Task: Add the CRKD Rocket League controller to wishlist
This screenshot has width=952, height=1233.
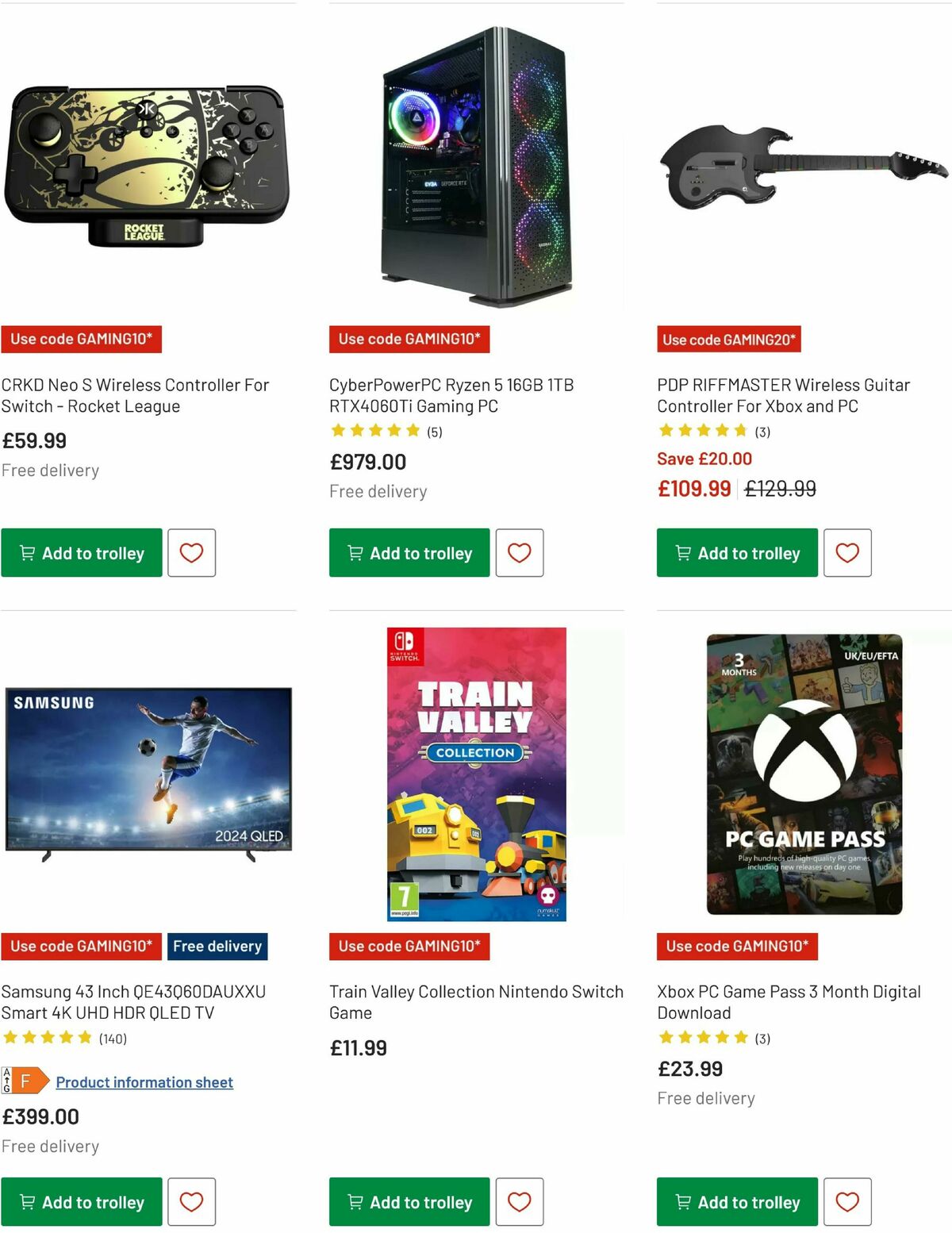Action: [191, 553]
